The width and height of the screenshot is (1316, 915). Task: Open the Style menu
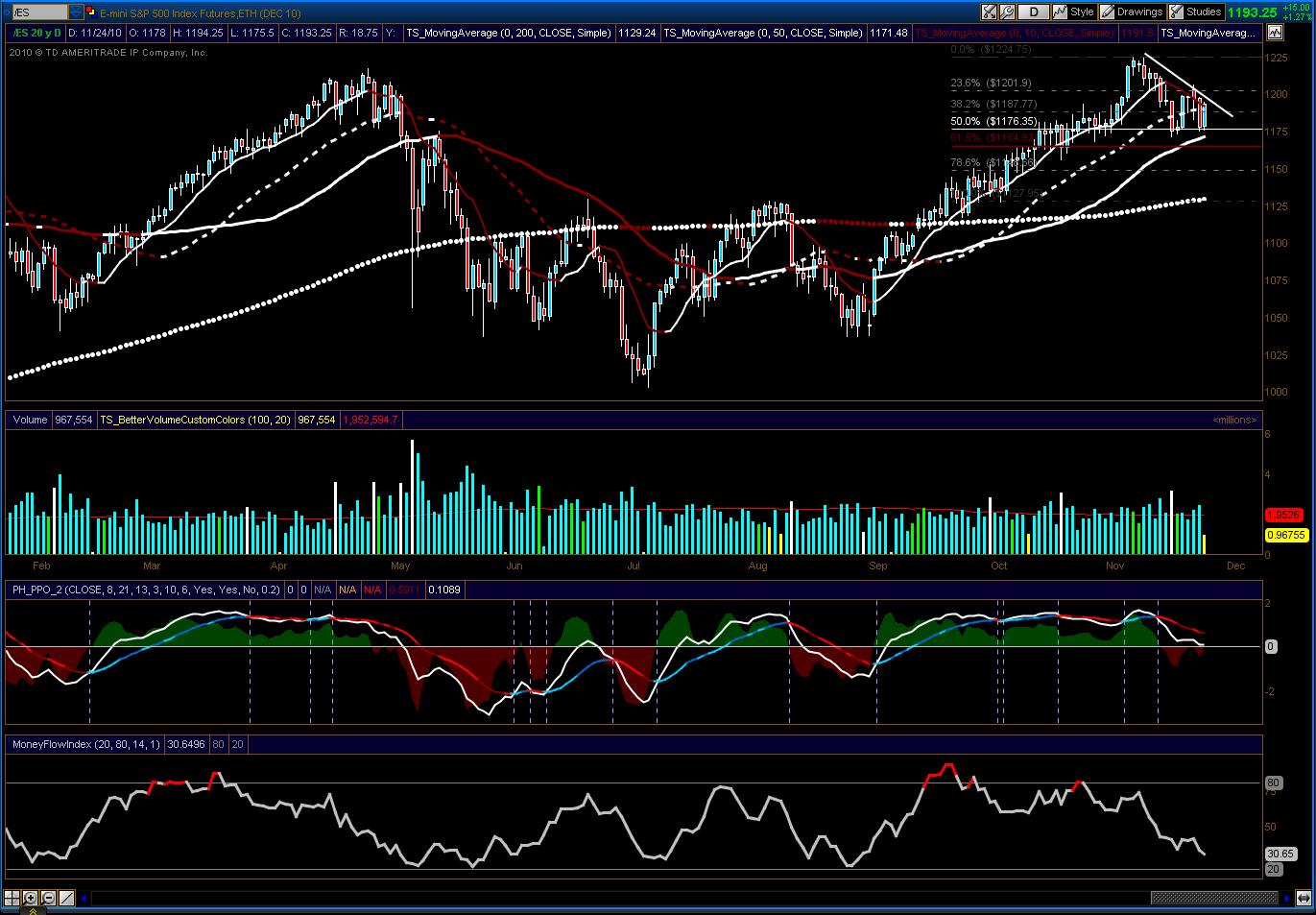(1073, 12)
